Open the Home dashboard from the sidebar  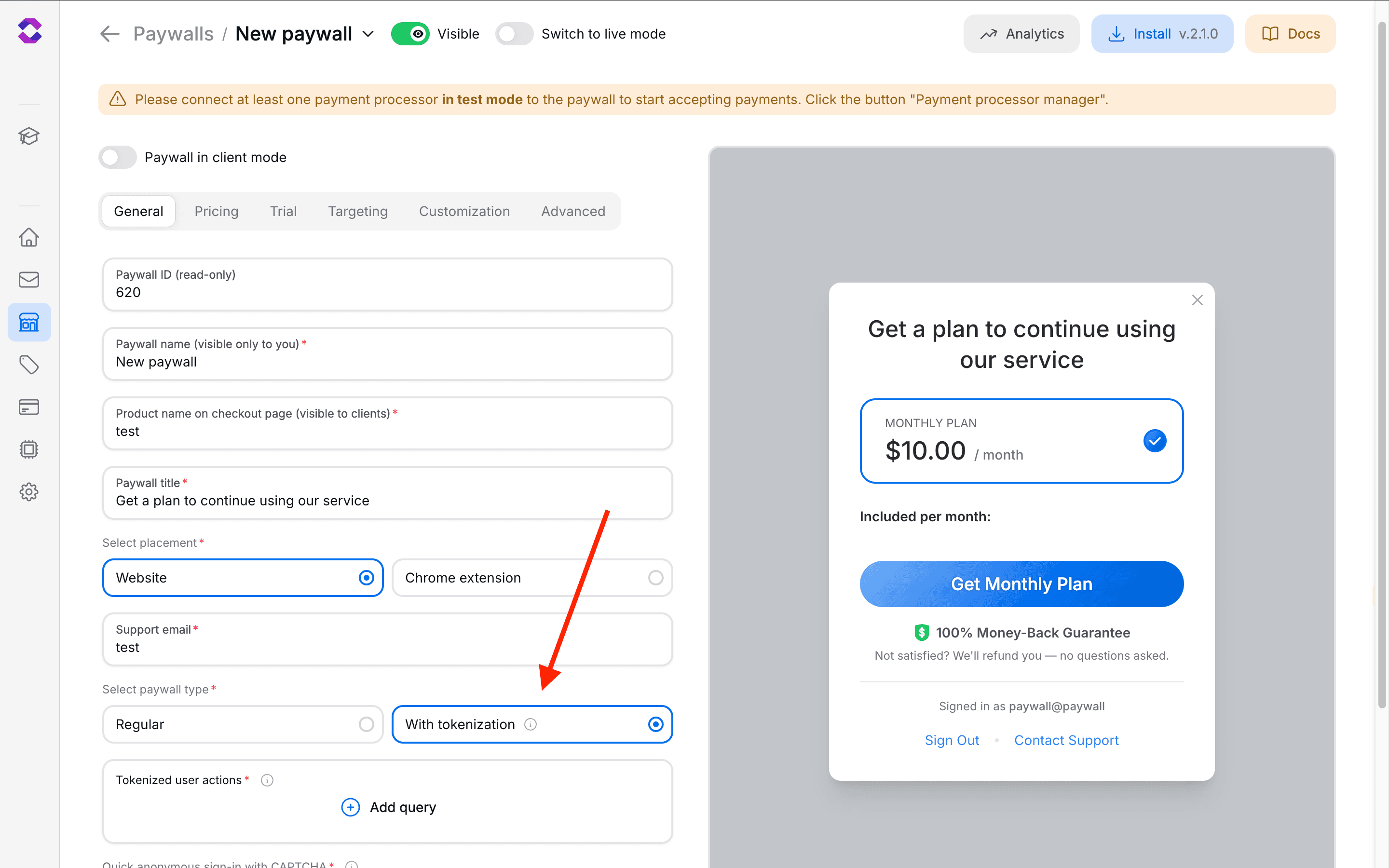[x=29, y=237]
